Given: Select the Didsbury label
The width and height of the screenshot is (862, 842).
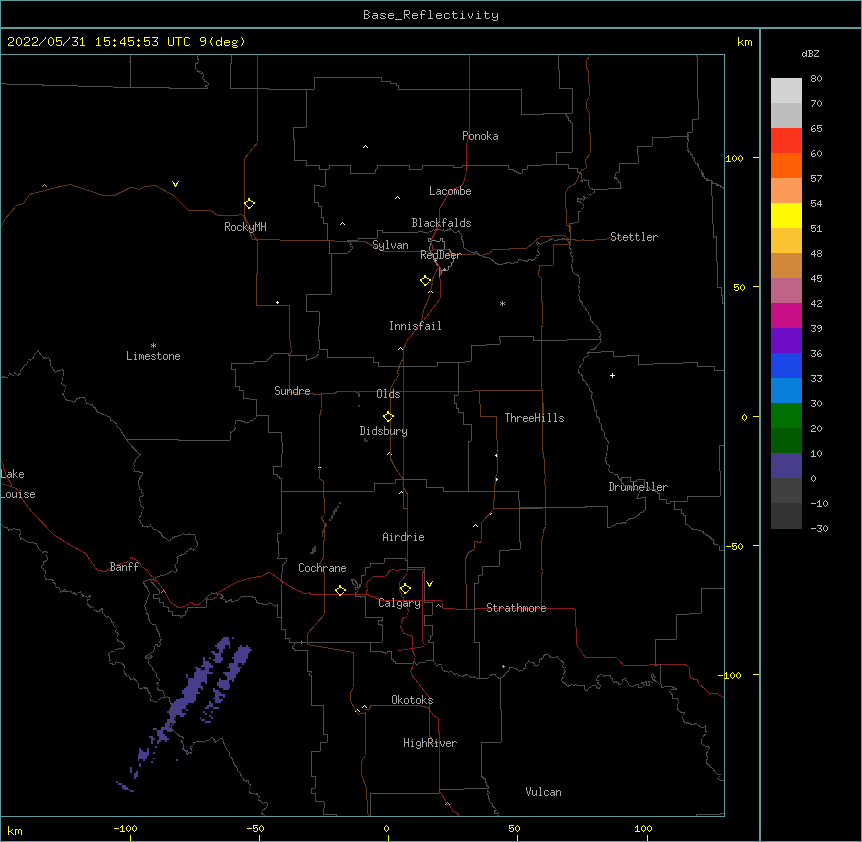Looking at the screenshot, I should point(383,431).
